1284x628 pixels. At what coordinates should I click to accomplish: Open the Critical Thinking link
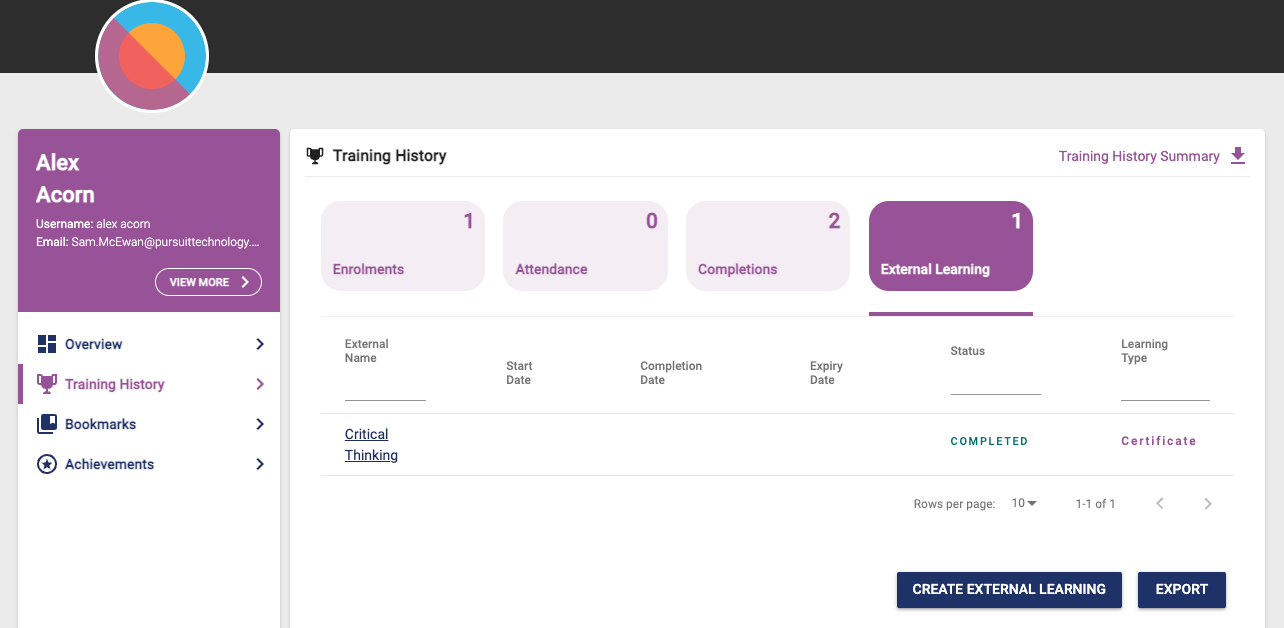(371, 445)
